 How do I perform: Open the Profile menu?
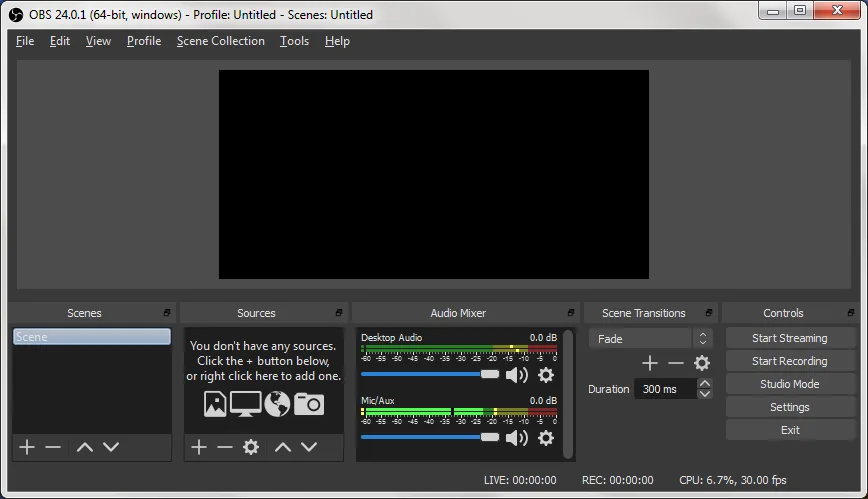(x=144, y=41)
